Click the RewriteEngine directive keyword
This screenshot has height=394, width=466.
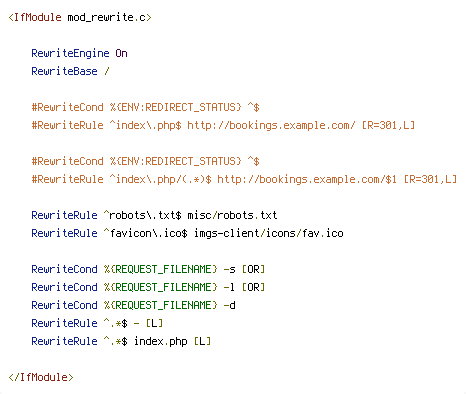coord(70,53)
